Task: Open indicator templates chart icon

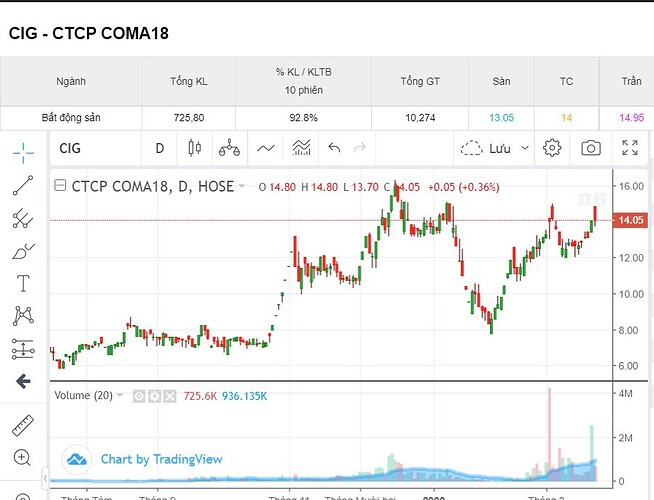Action: (x=301, y=148)
